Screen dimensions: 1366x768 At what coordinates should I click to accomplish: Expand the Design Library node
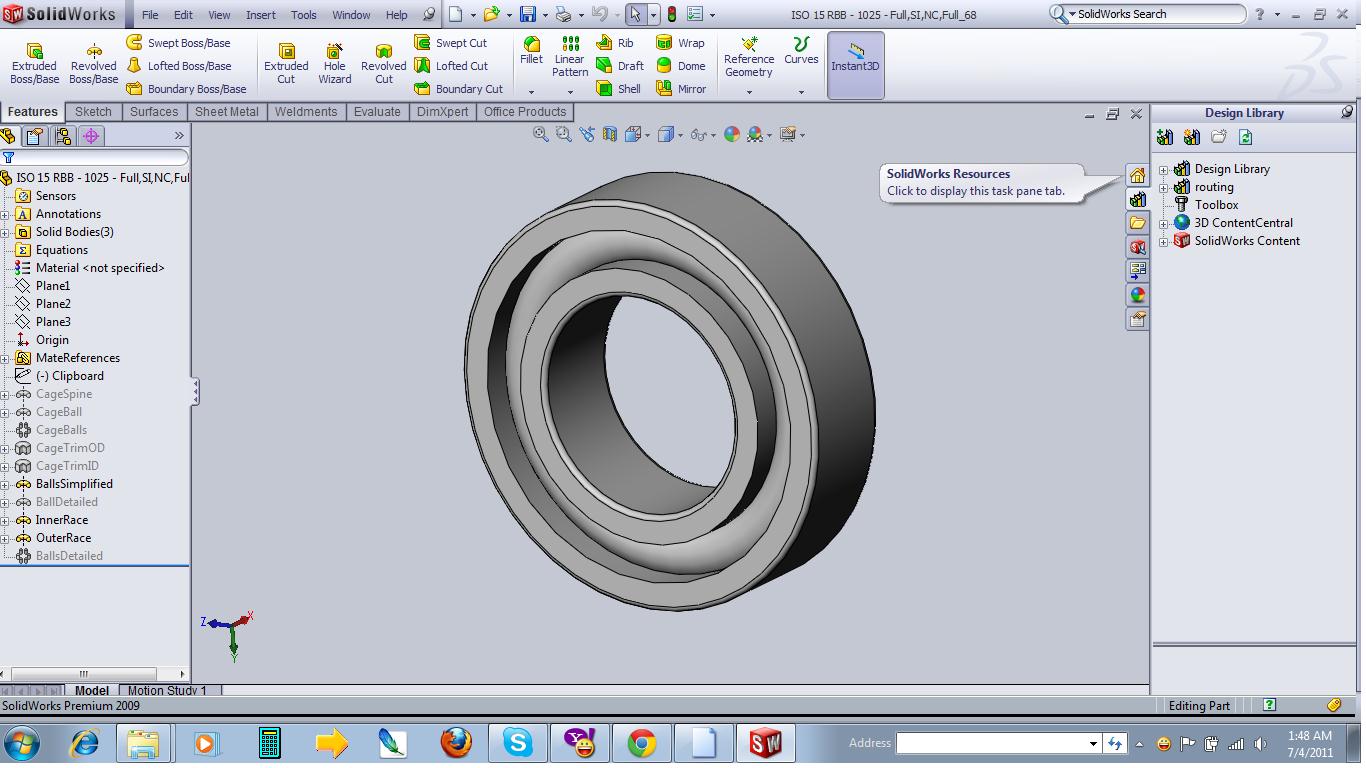pyautogui.click(x=1164, y=170)
